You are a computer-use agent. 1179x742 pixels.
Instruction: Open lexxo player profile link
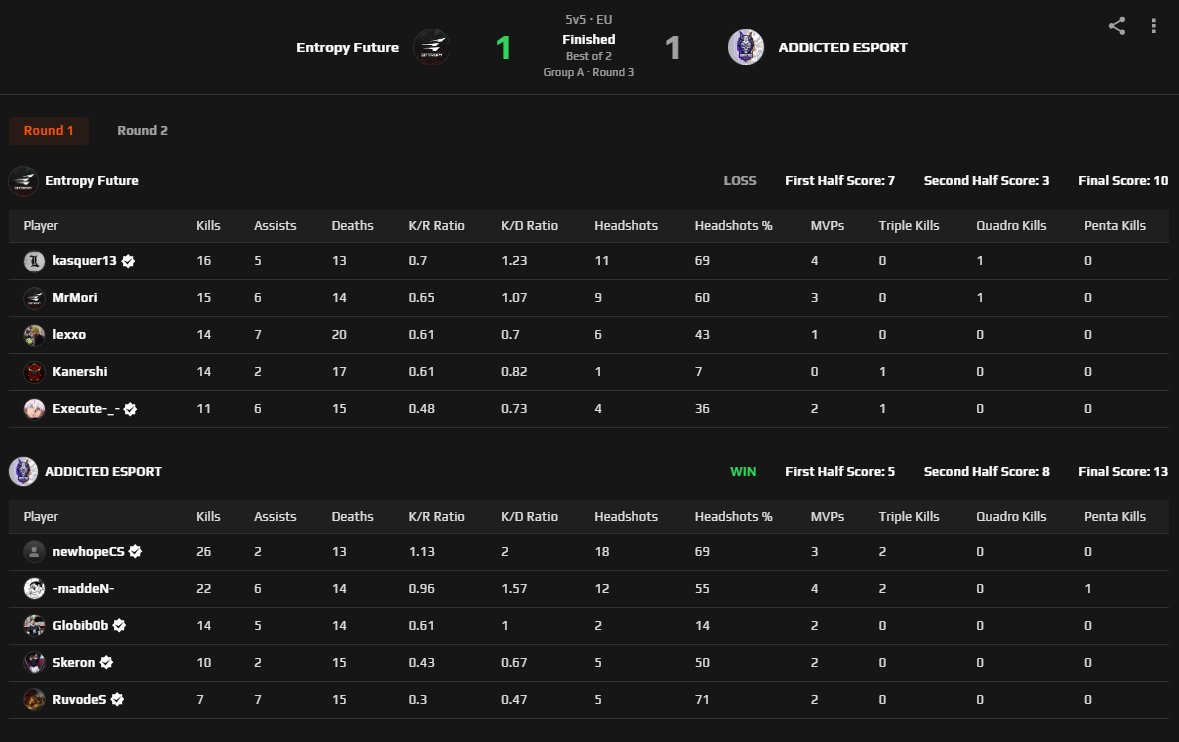pos(68,335)
